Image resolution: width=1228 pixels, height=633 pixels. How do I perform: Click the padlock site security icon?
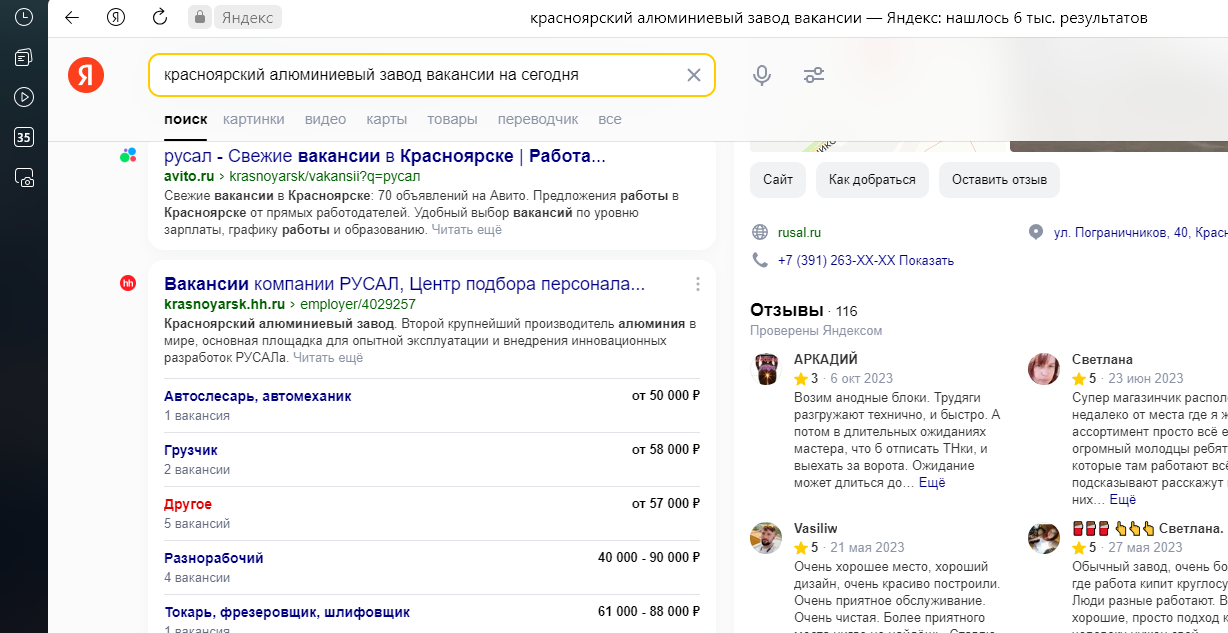201,17
